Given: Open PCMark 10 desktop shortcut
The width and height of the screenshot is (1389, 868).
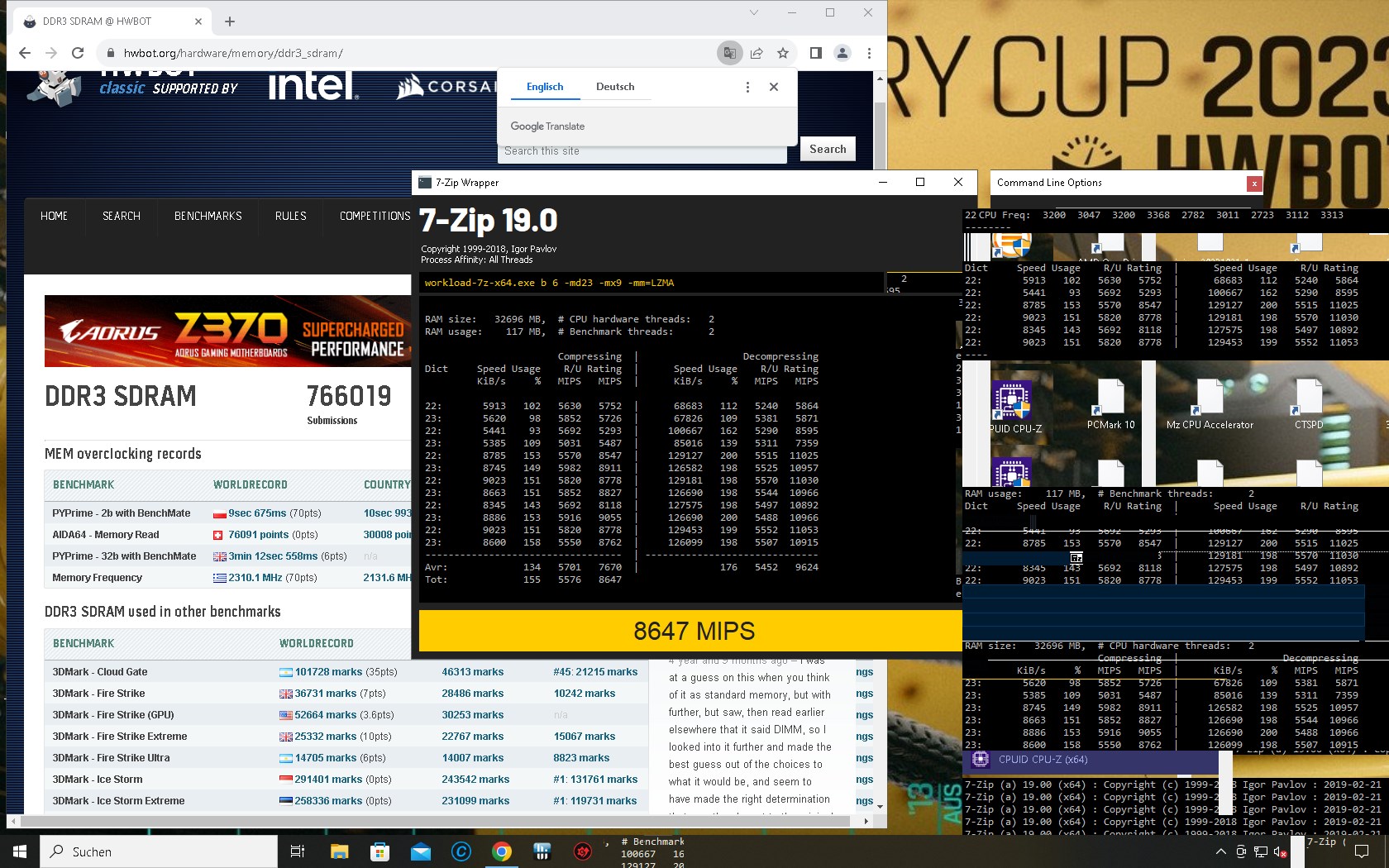Looking at the screenshot, I should (1110, 405).
